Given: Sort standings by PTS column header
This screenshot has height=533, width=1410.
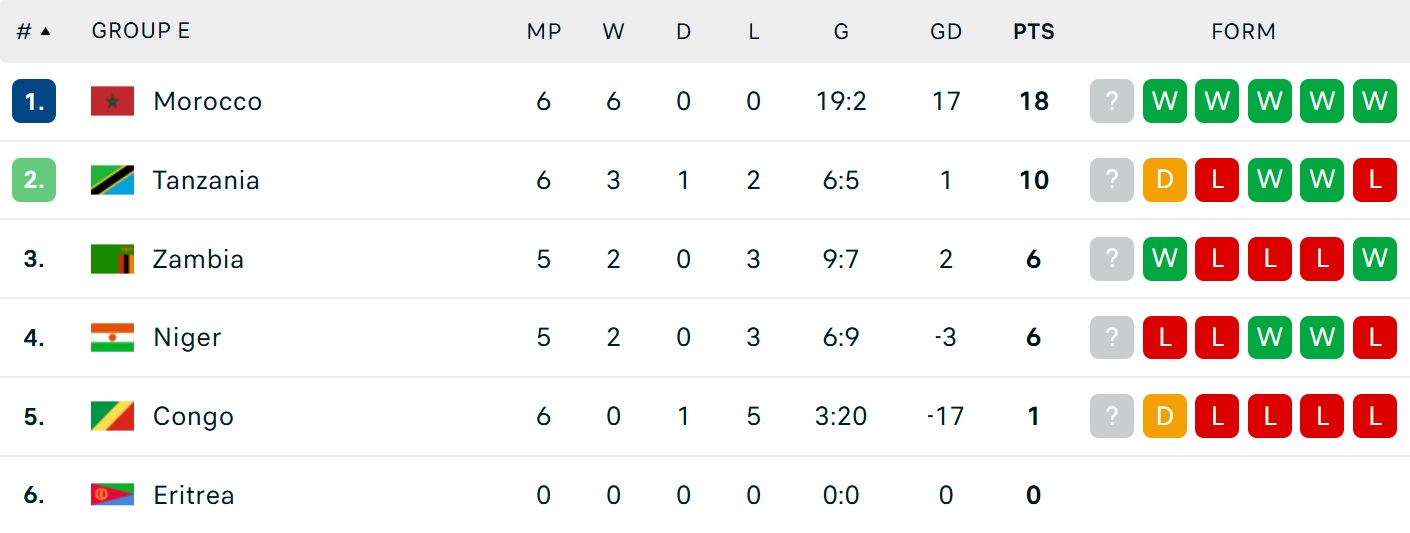Looking at the screenshot, I should pos(1033,31).
